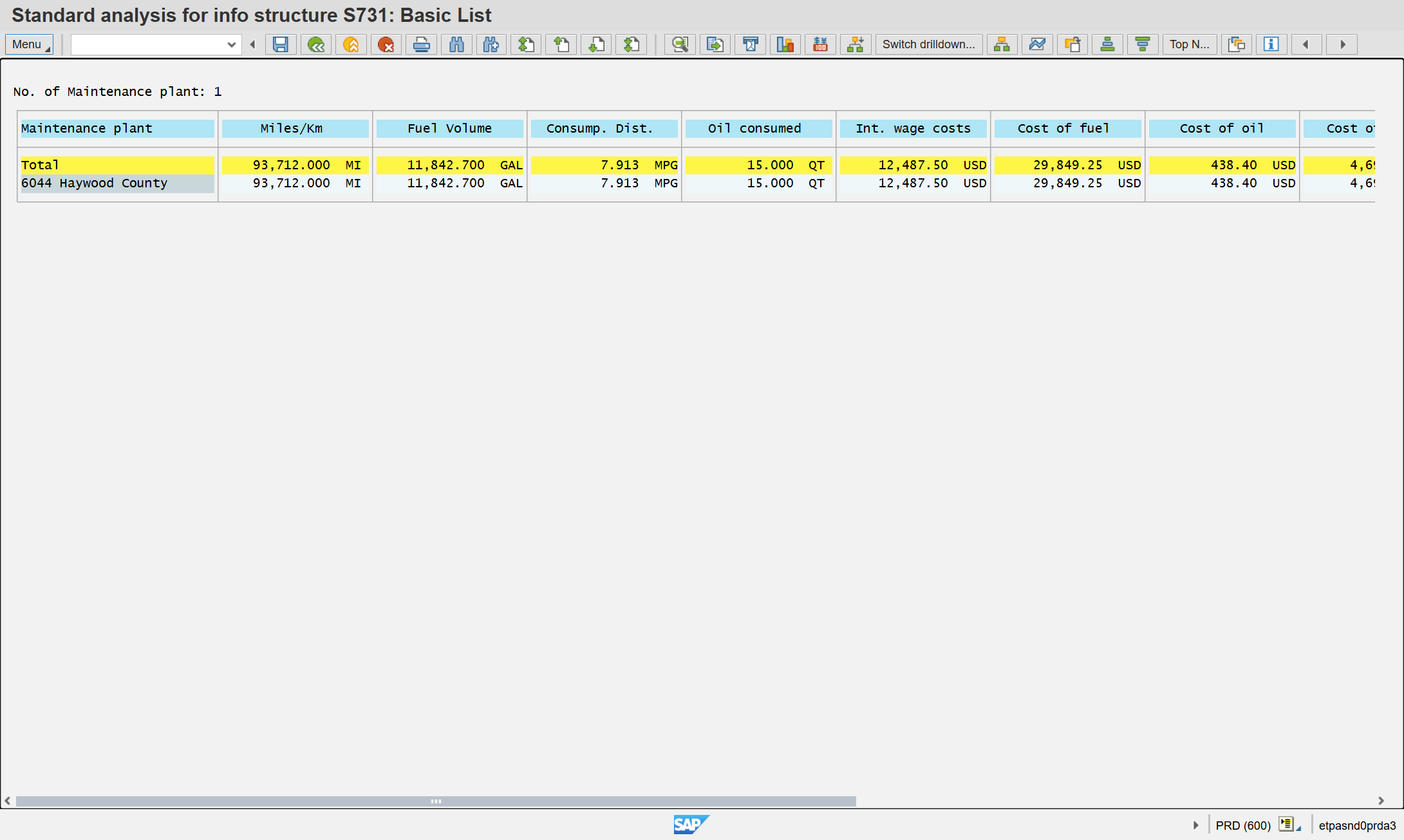Screen dimensions: 1404x840
Task: Collapse the command field with left arrow
Action: (x=252, y=44)
